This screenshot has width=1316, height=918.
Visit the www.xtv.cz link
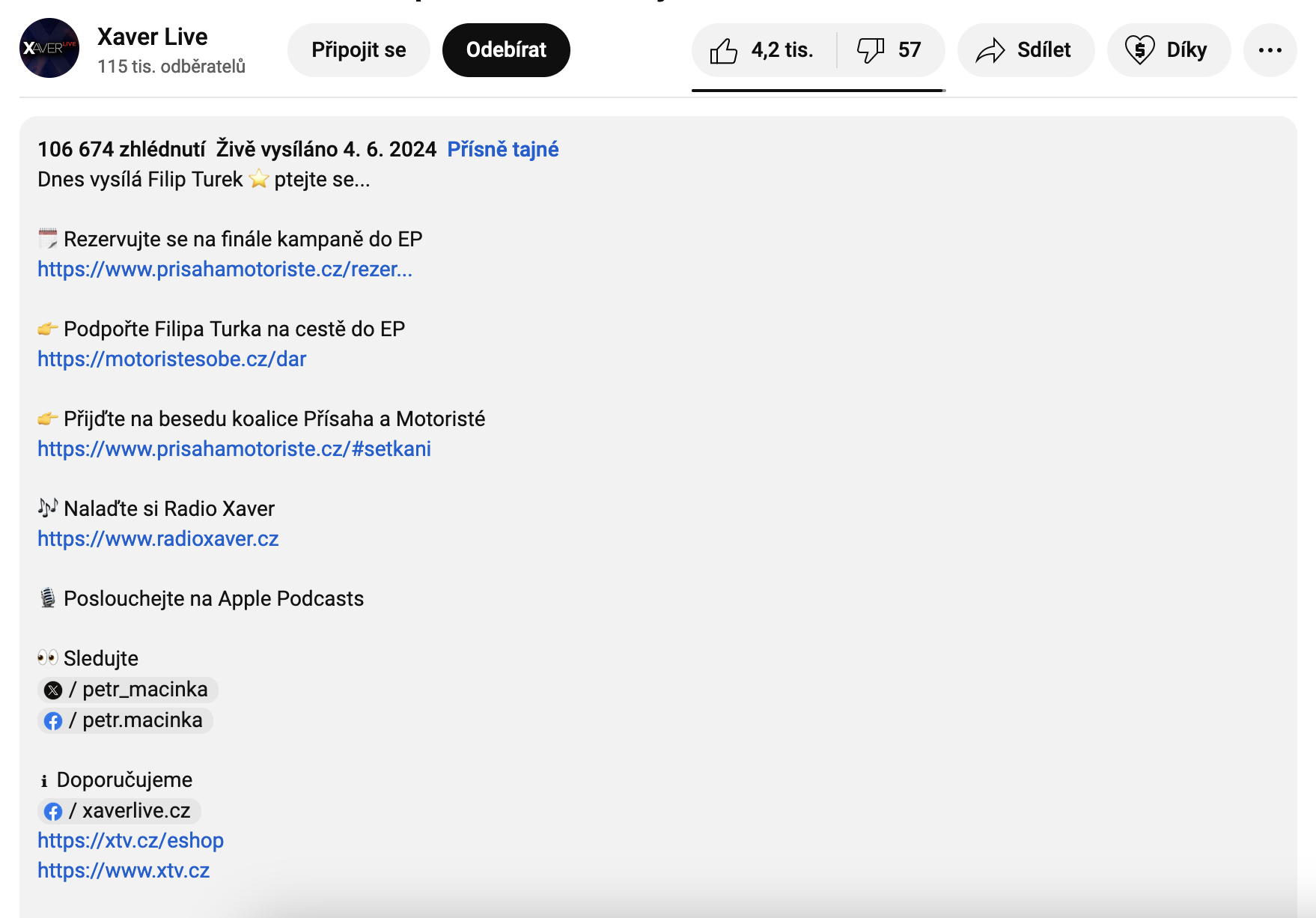click(x=124, y=871)
